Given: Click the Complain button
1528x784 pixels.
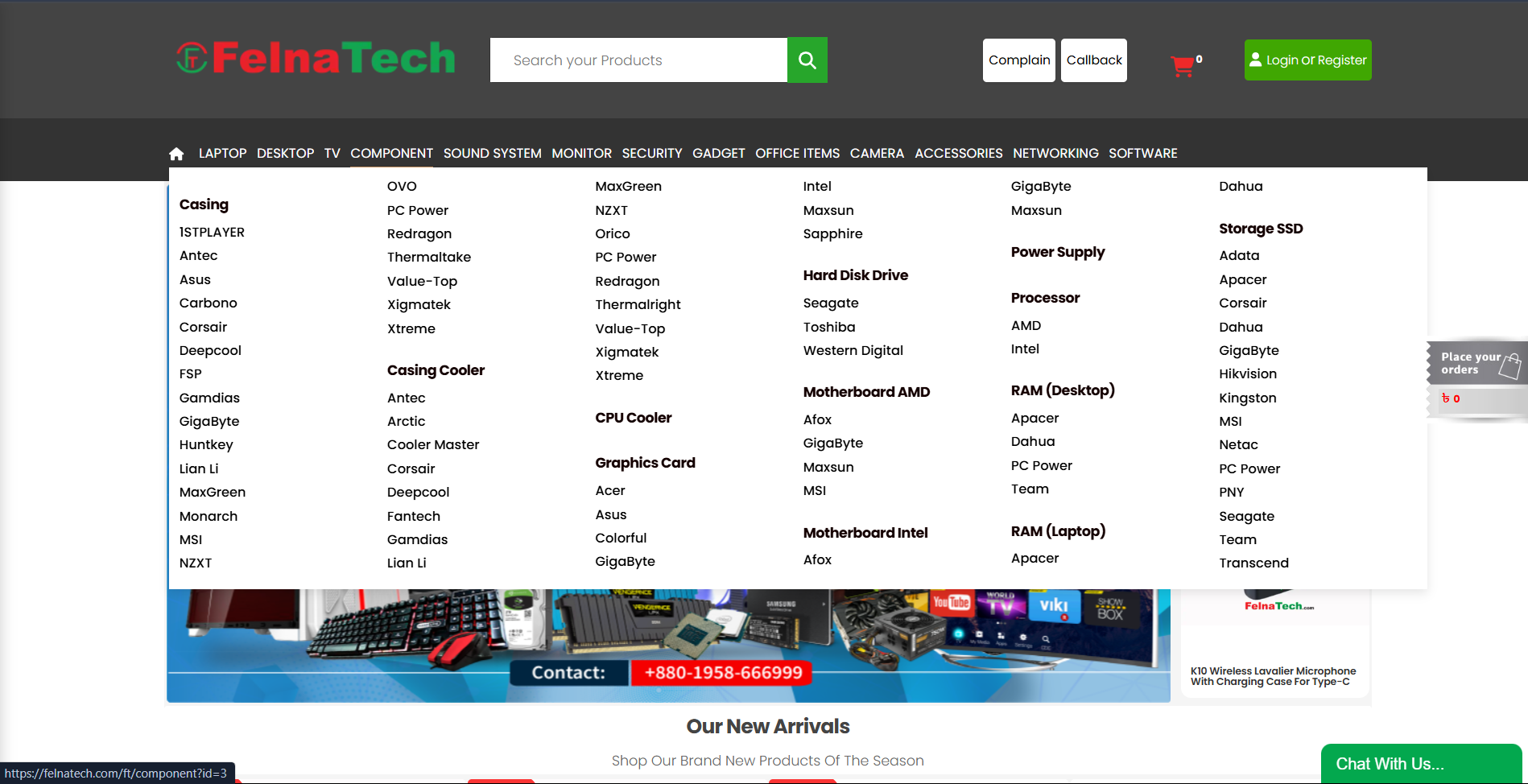Looking at the screenshot, I should pos(1019,60).
